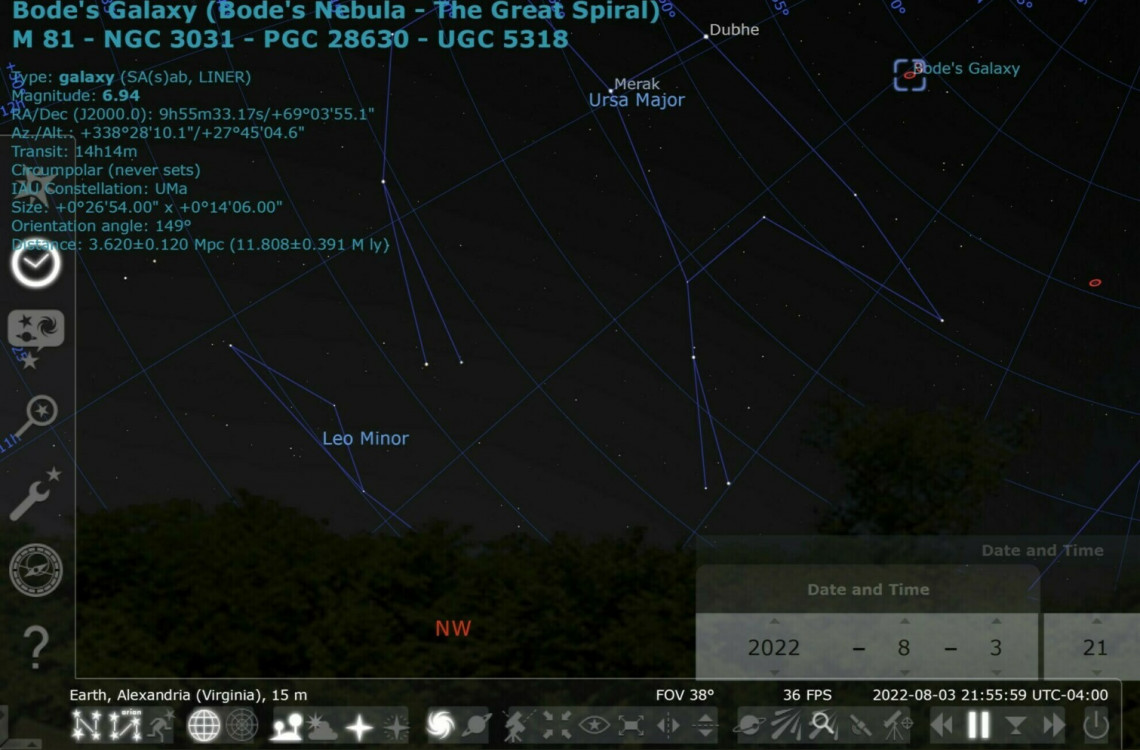
Task: Toggle planet labels ringed planet icon
Action: coord(476,725)
